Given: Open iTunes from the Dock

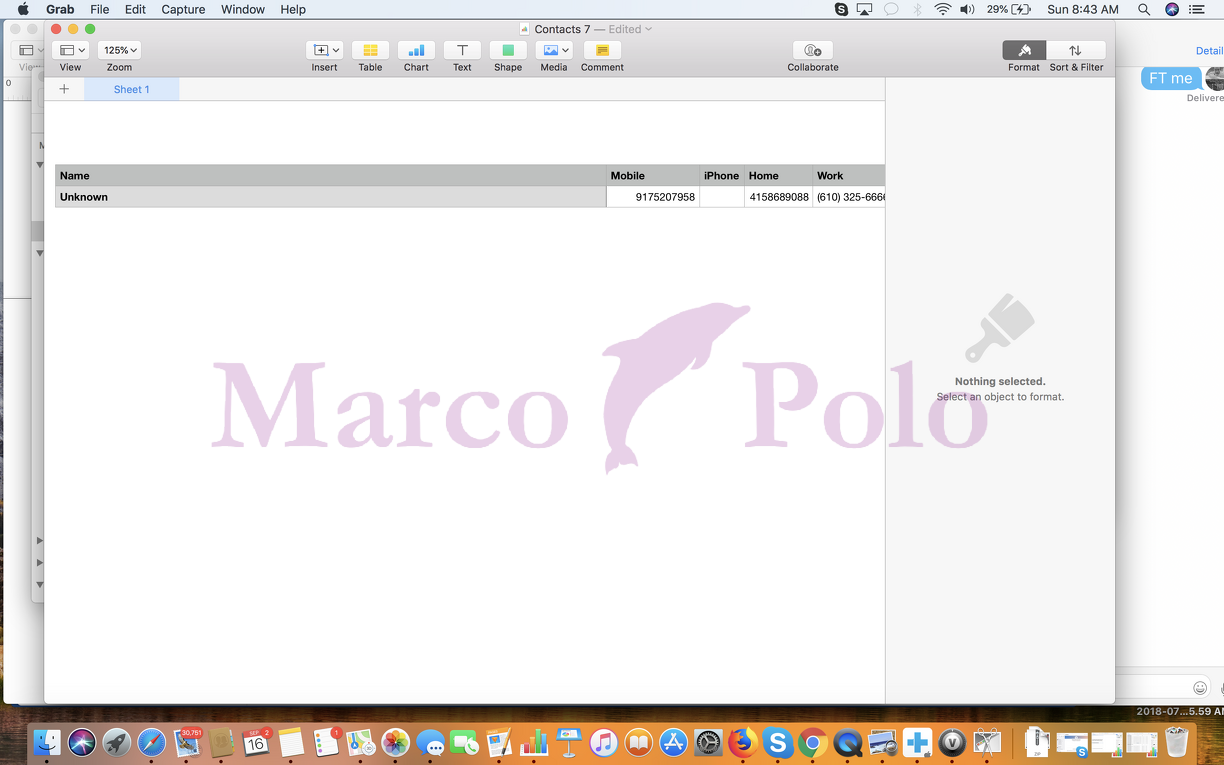Looking at the screenshot, I should coord(603,742).
